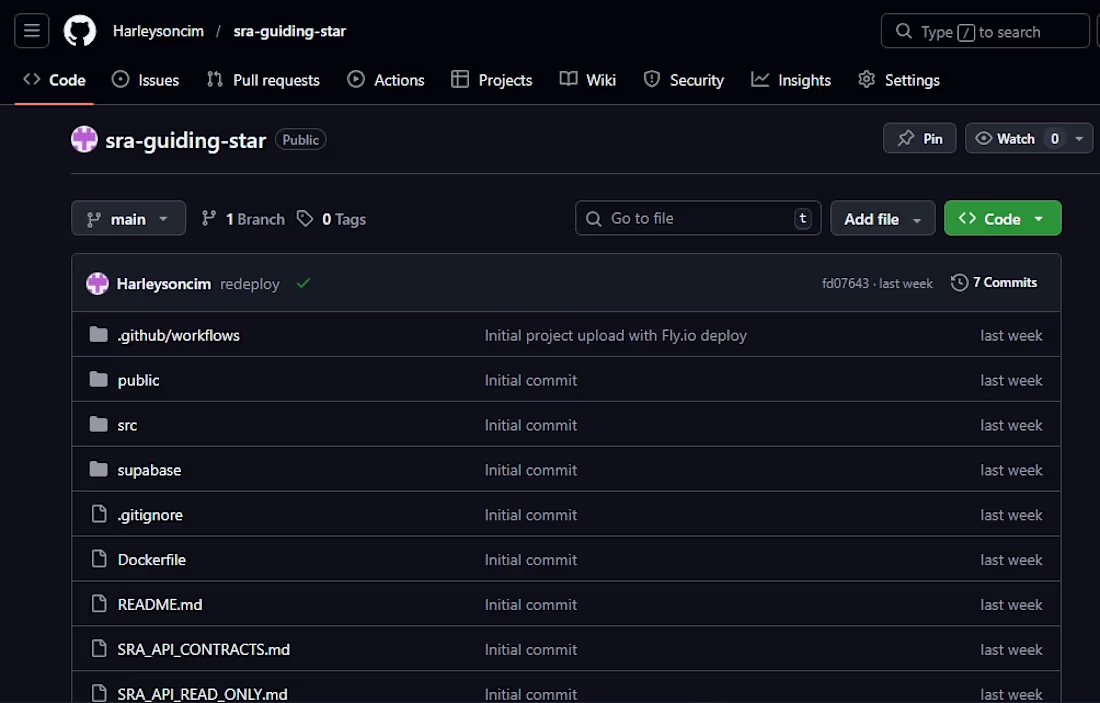The width and height of the screenshot is (1100, 703).
Task: Click the GitHub Octocat logo
Action: coord(80,31)
